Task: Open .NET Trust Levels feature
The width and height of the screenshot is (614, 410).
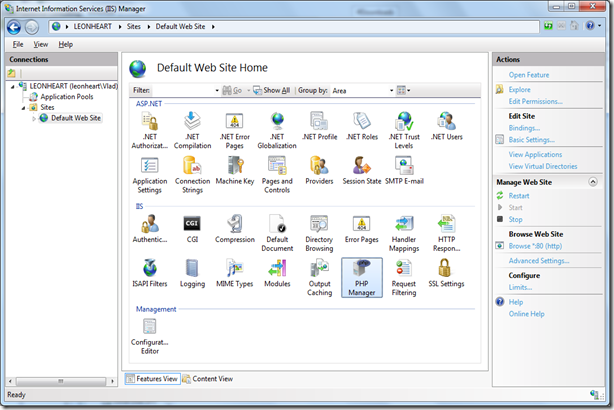Action: tap(404, 130)
